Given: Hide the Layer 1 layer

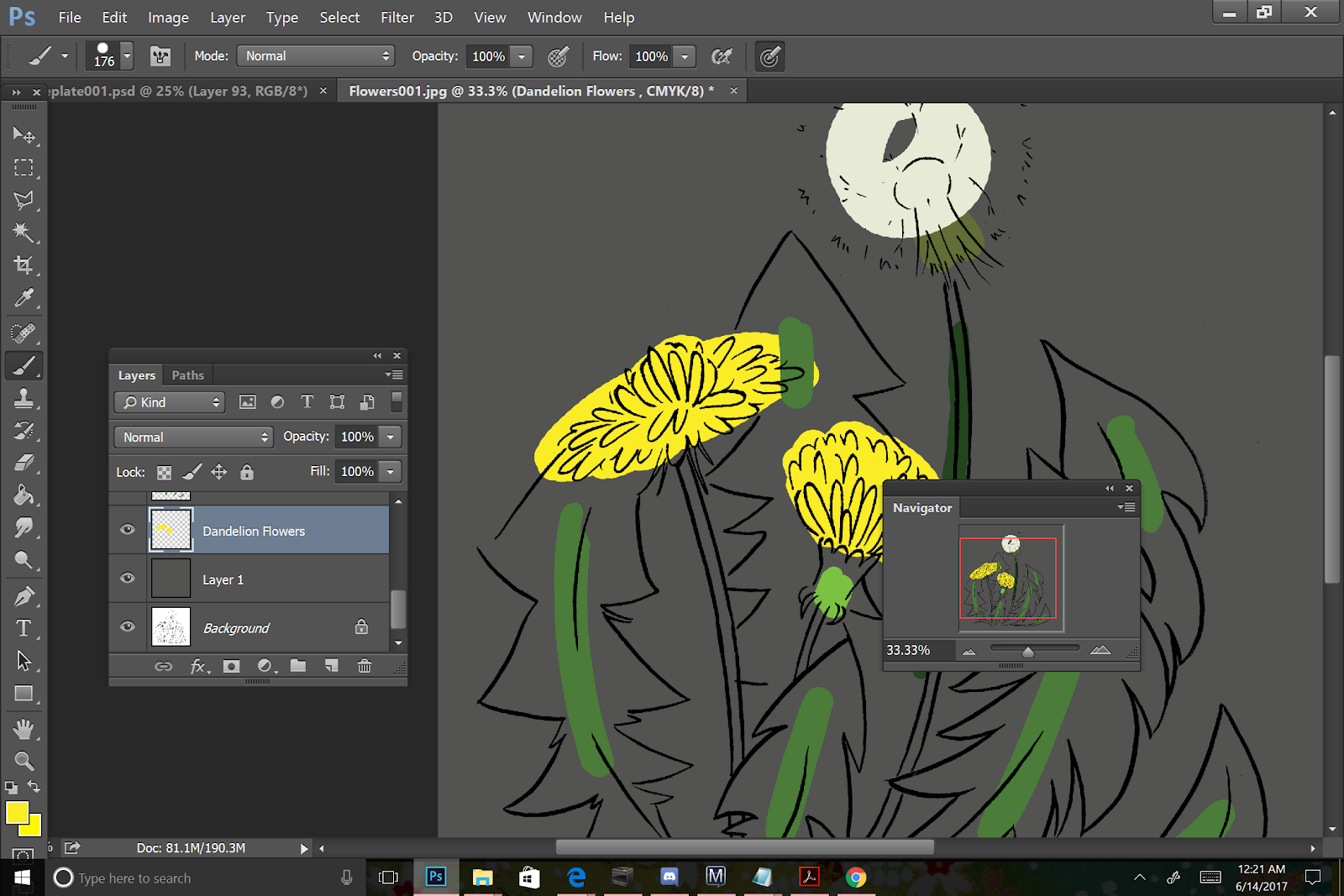Looking at the screenshot, I should (128, 579).
